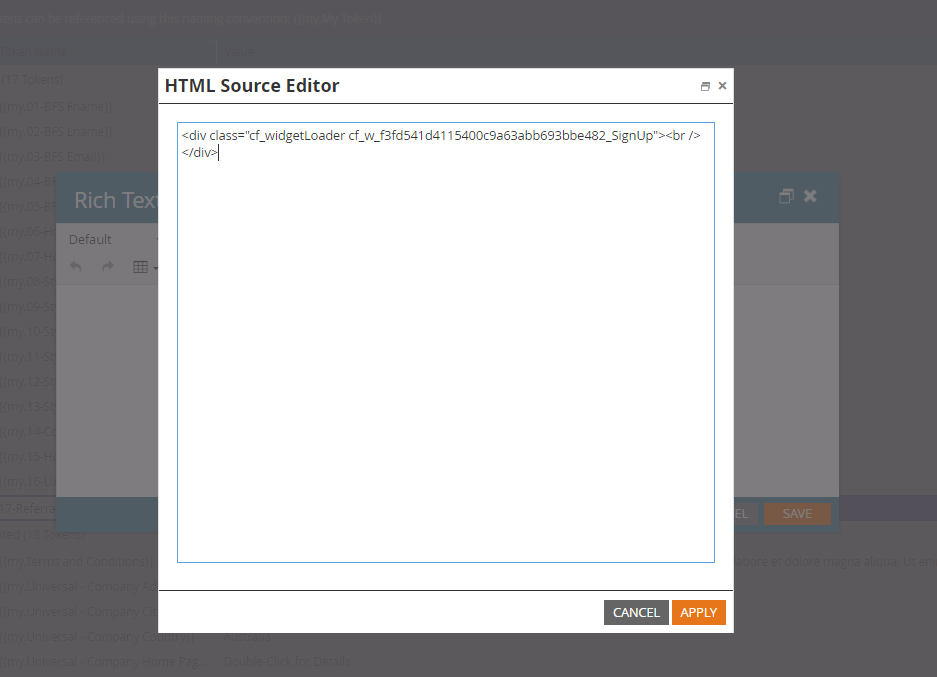Image resolution: width=937 pixels, height=677 pixels.
Task: Click the Insert Table icon
Action: pos(141,267)
